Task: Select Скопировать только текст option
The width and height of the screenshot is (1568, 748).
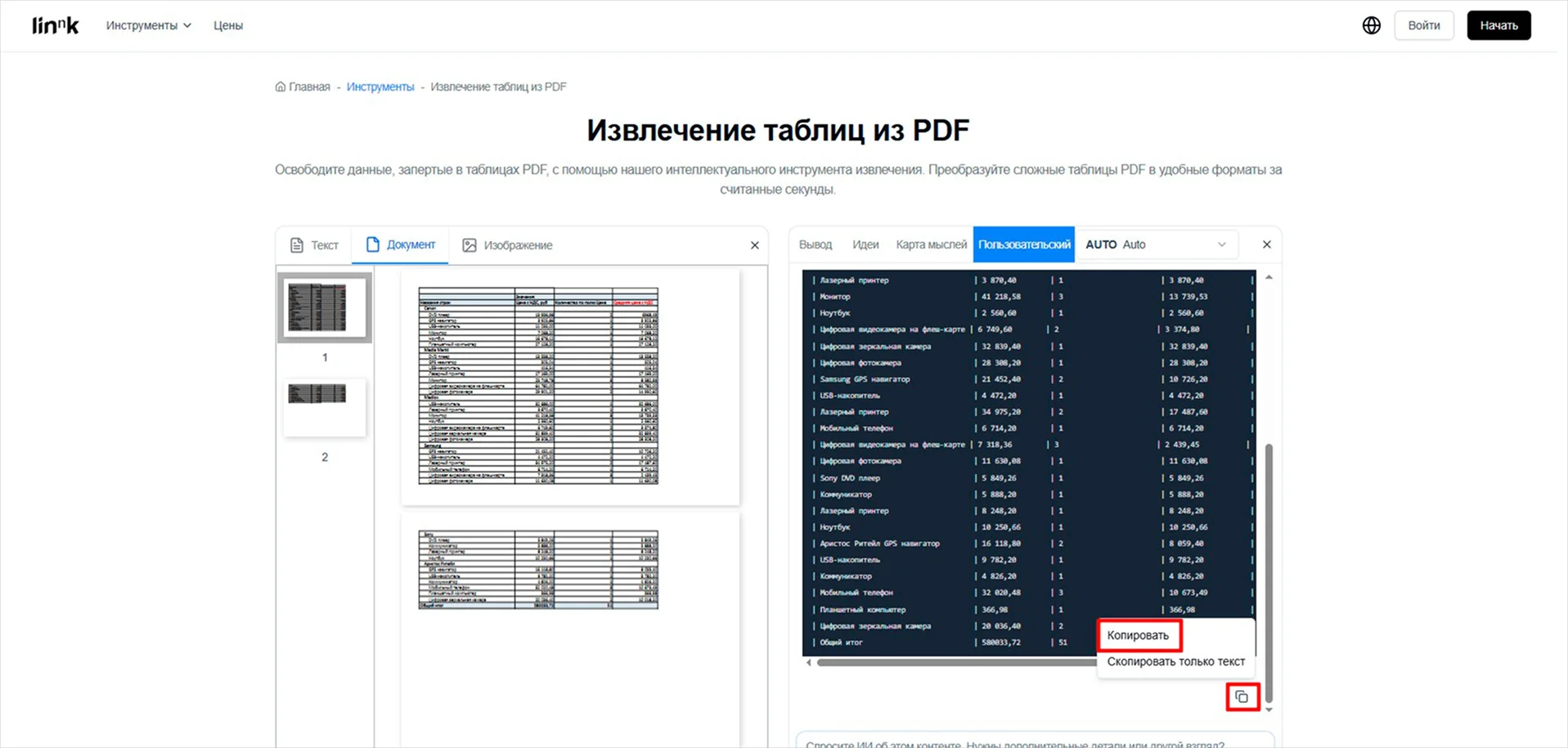Action: [1175, 661]
